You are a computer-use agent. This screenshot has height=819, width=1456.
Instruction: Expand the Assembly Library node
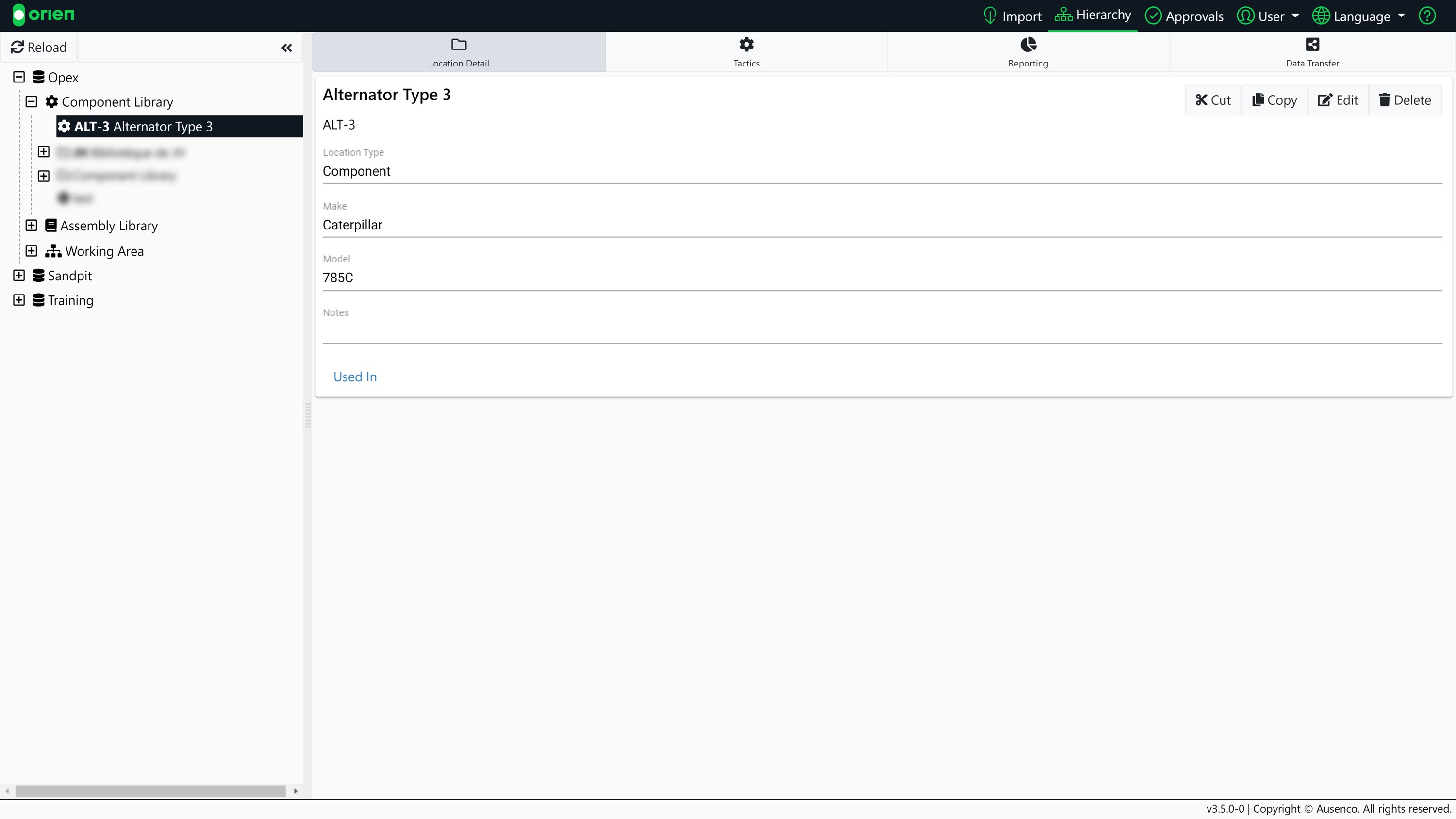coord(32,226)
